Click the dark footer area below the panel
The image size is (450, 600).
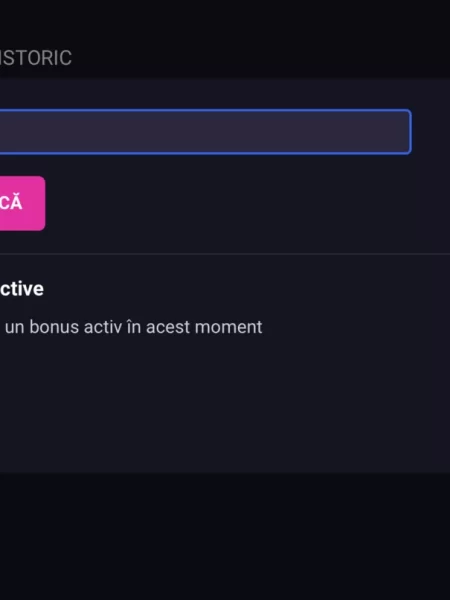pyautogui.click(x=225, y=536)
